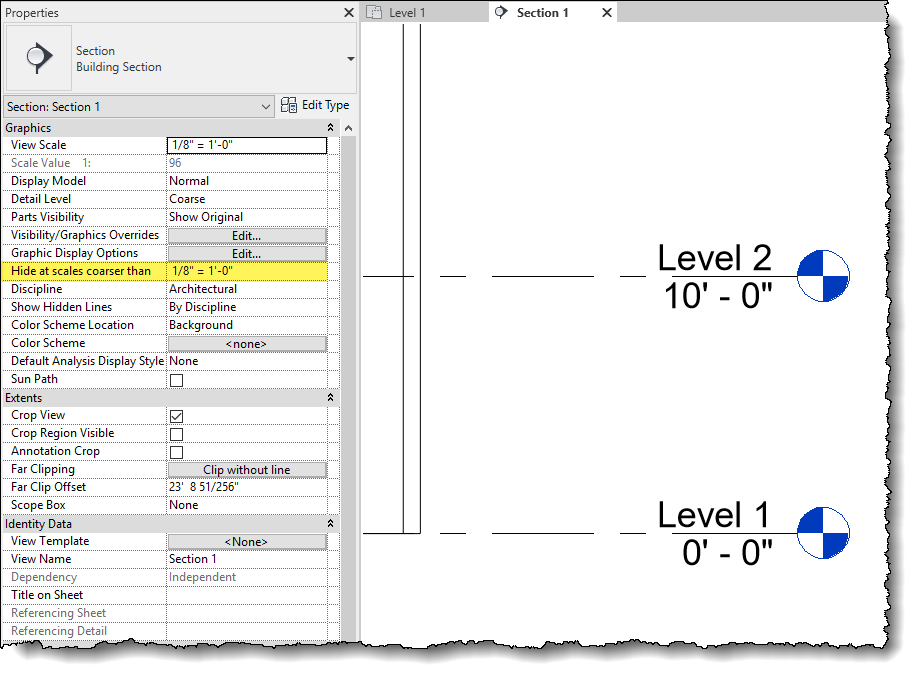The width and height of the screenshot is (920, 677).
Task: Click the View Scale value field
Action: 246,145
